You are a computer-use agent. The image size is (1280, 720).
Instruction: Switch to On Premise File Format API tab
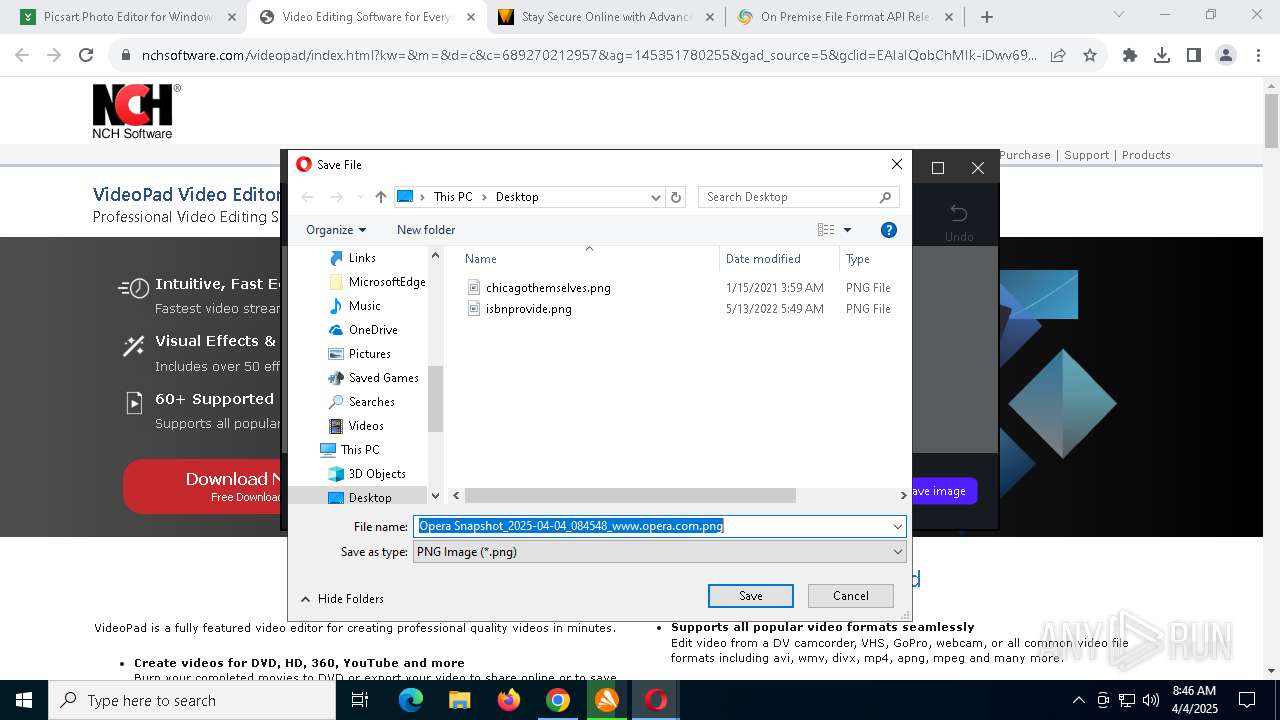(x=846, y=17)
